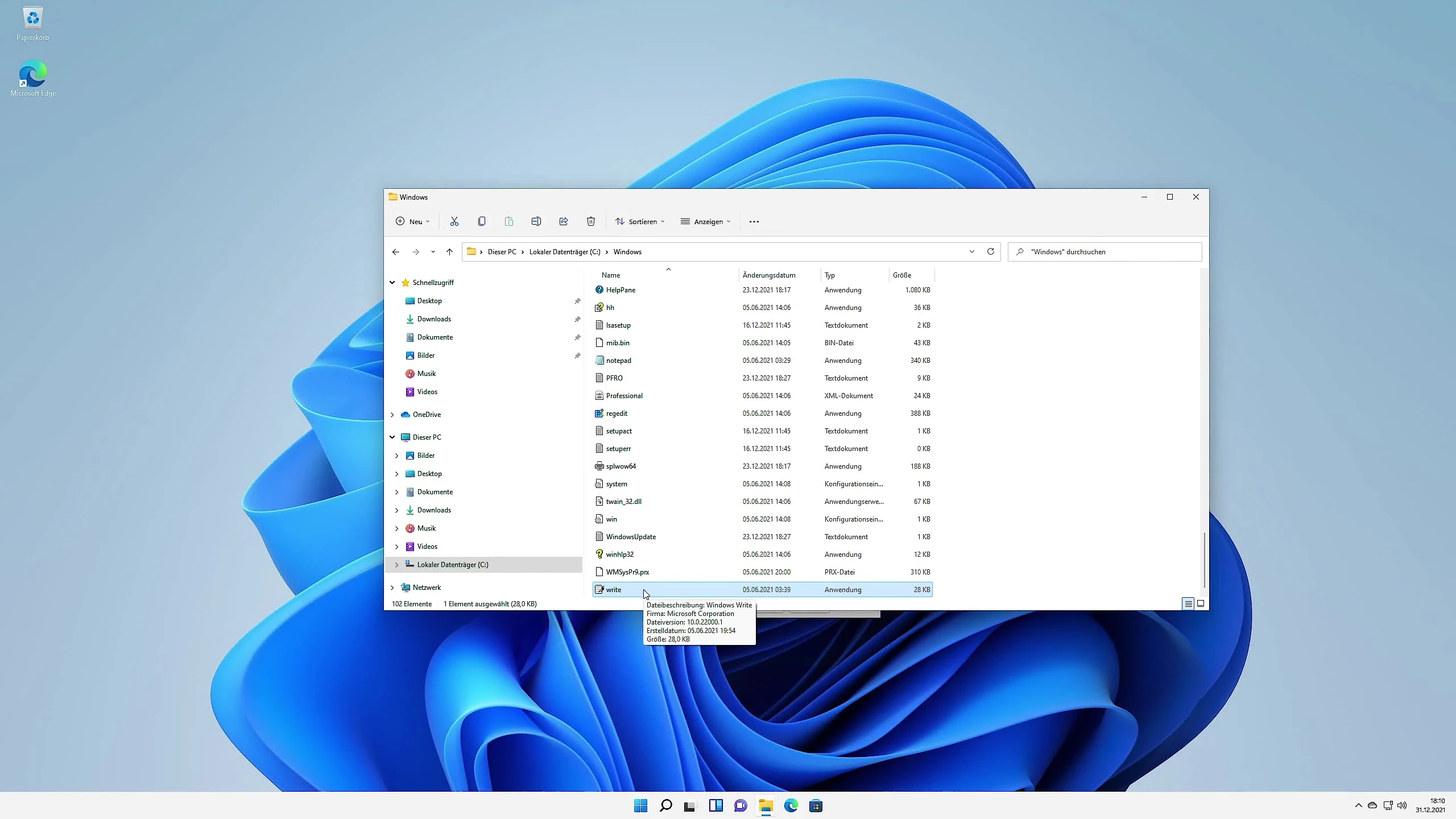The height and width of the screenshot is (819, 1456).
Task: Open the Neu dropdown menu
Action: pyautogui.click(x=413, y=222)
